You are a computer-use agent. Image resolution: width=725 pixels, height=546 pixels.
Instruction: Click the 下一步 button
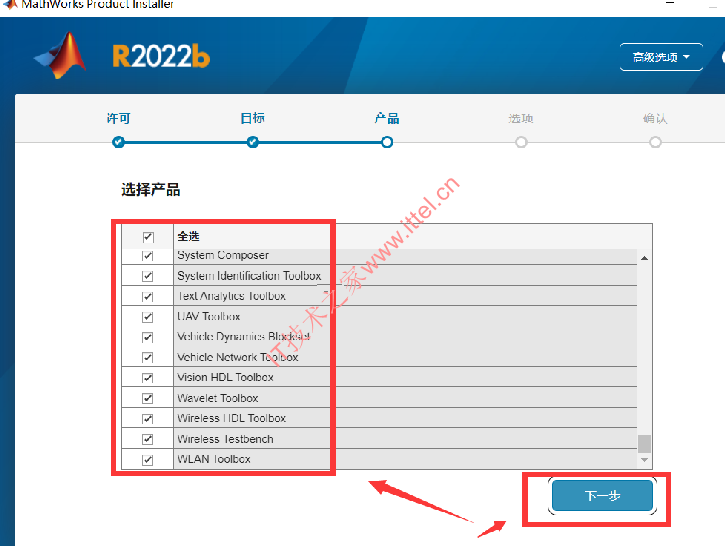click(602, 496)
